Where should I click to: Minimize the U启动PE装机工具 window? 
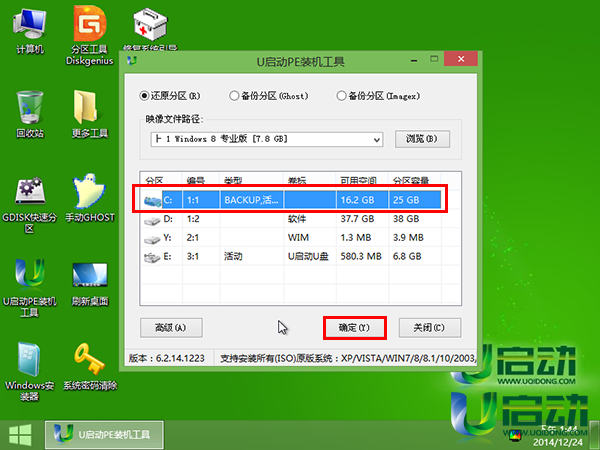tap(414, 60)
